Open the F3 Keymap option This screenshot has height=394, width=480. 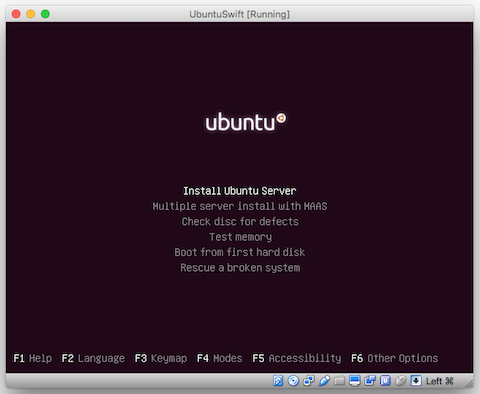[x=161, y=358]
